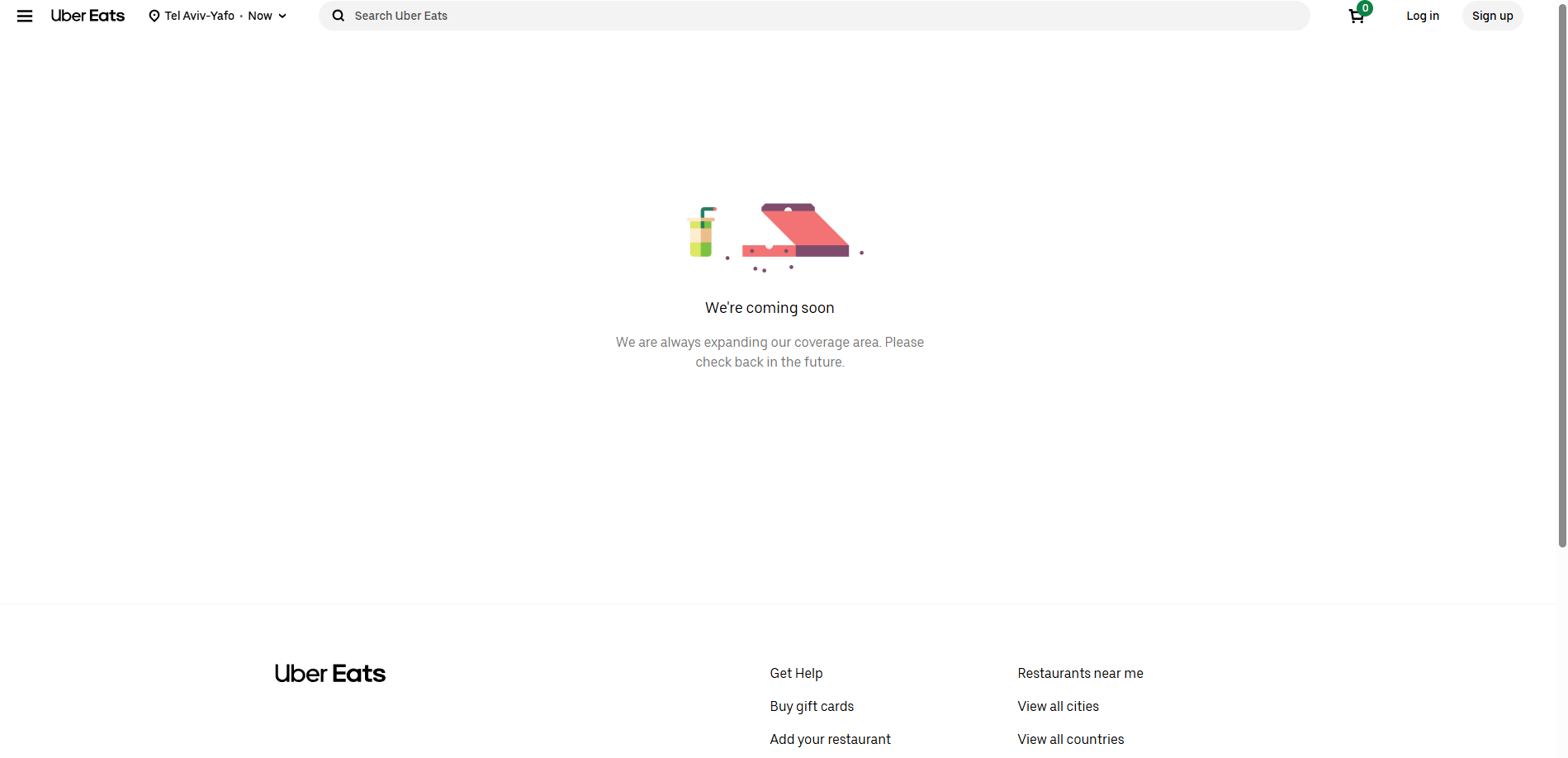The height and width of the screenshot is (758, 1568).
Task: Go to Buy gift cards
Action: point(812,707)
